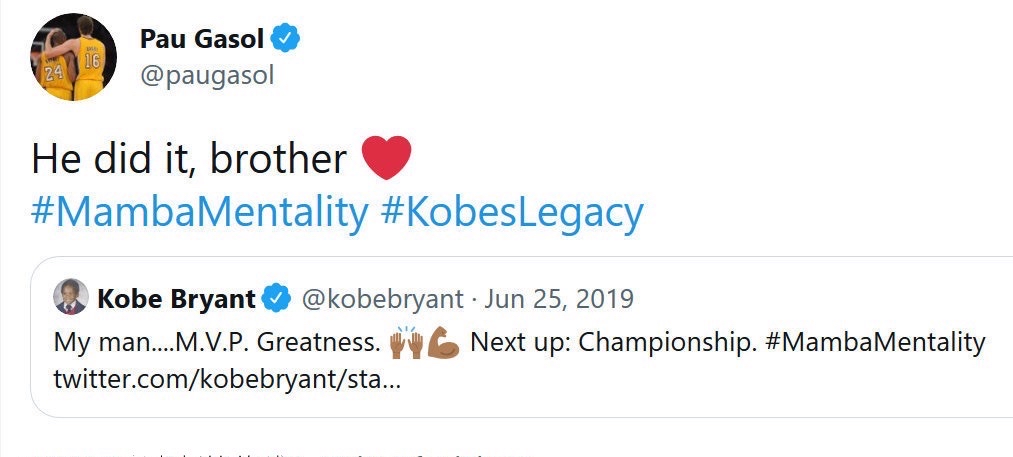
Task: Open the @kobebryant handle
Action: click(x=382, y=298)
